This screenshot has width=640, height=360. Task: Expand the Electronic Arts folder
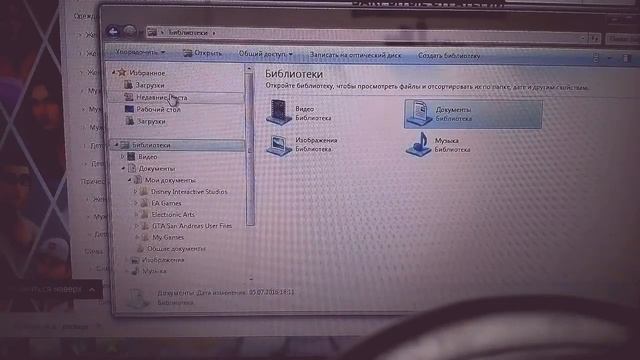click(x=137, y=214)
